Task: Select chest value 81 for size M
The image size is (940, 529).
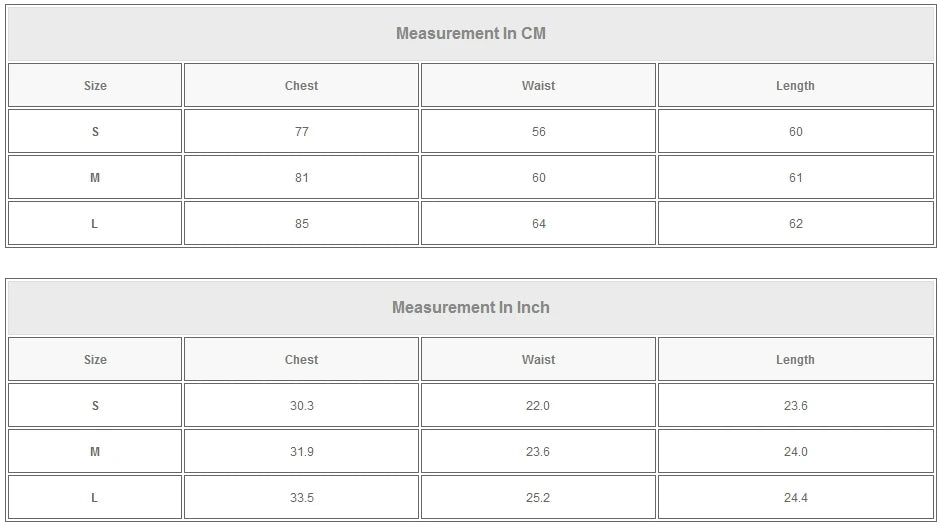Action: (301, 178)
